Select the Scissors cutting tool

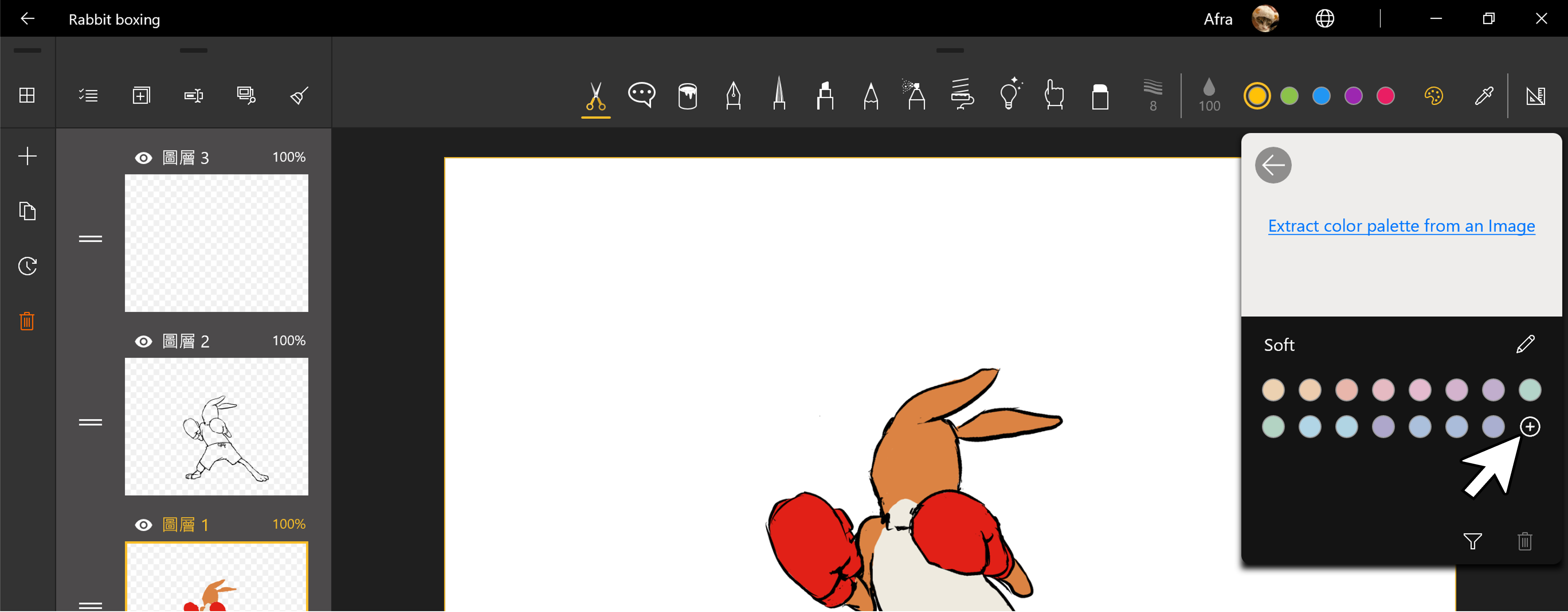coord(595,96)
